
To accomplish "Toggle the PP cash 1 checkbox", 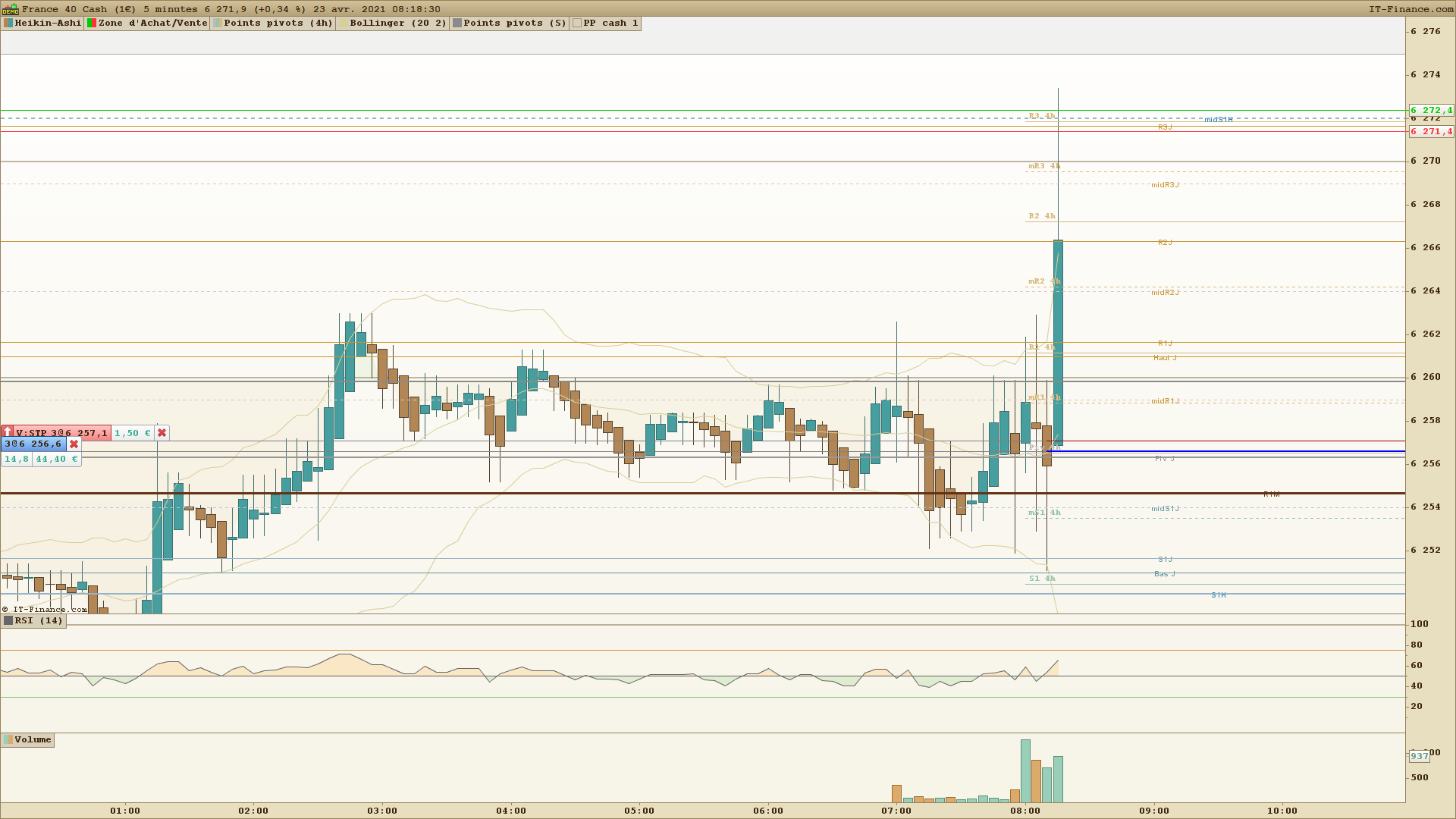I will pyautogui.click(x=577, y=23).
